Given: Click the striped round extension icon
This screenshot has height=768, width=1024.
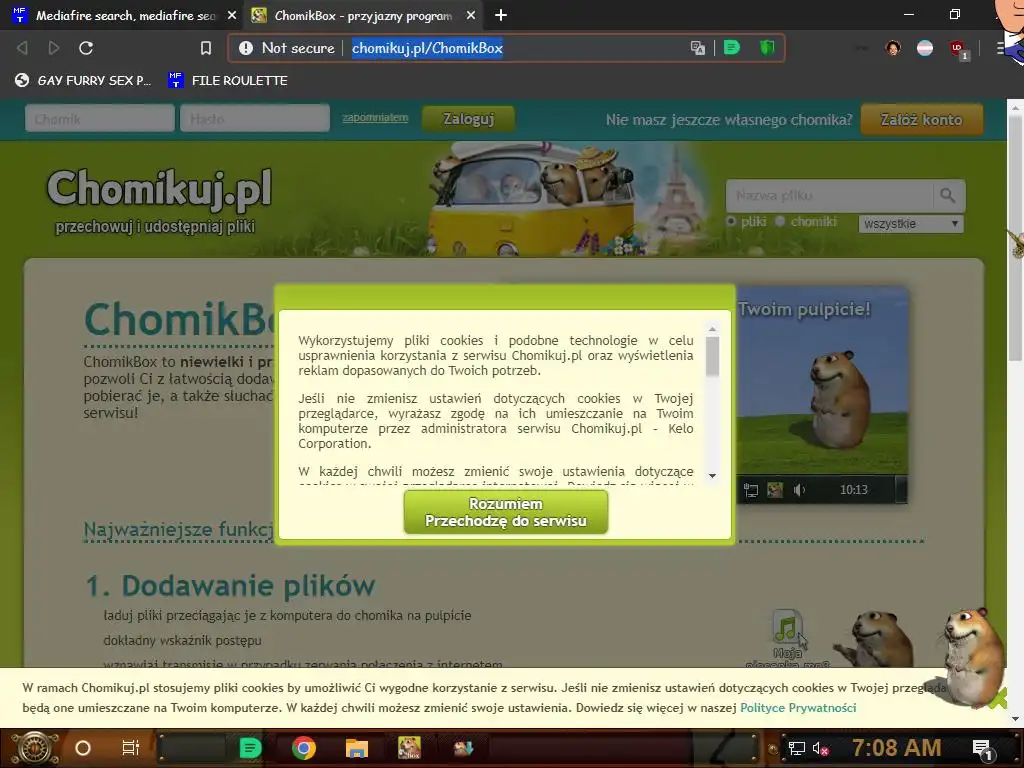Looking at the screenshot, I should (925, 48).
